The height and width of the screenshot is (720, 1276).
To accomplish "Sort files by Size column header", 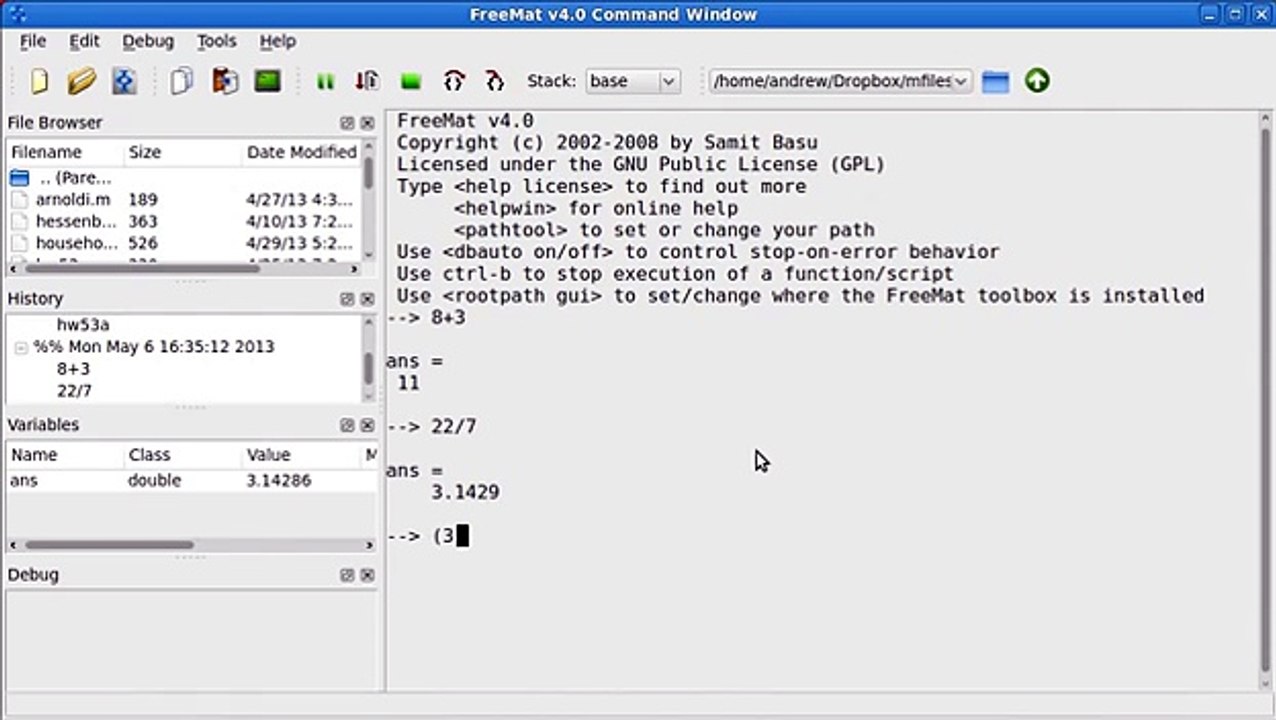I will click(x=181, y=152).
